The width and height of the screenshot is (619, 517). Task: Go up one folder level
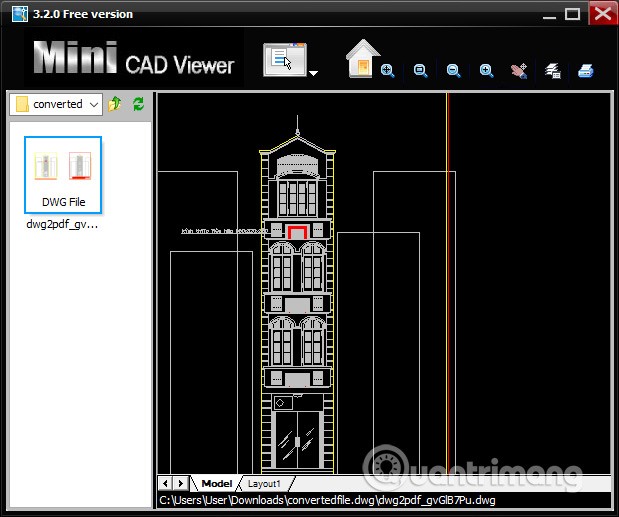click(115, 104)
